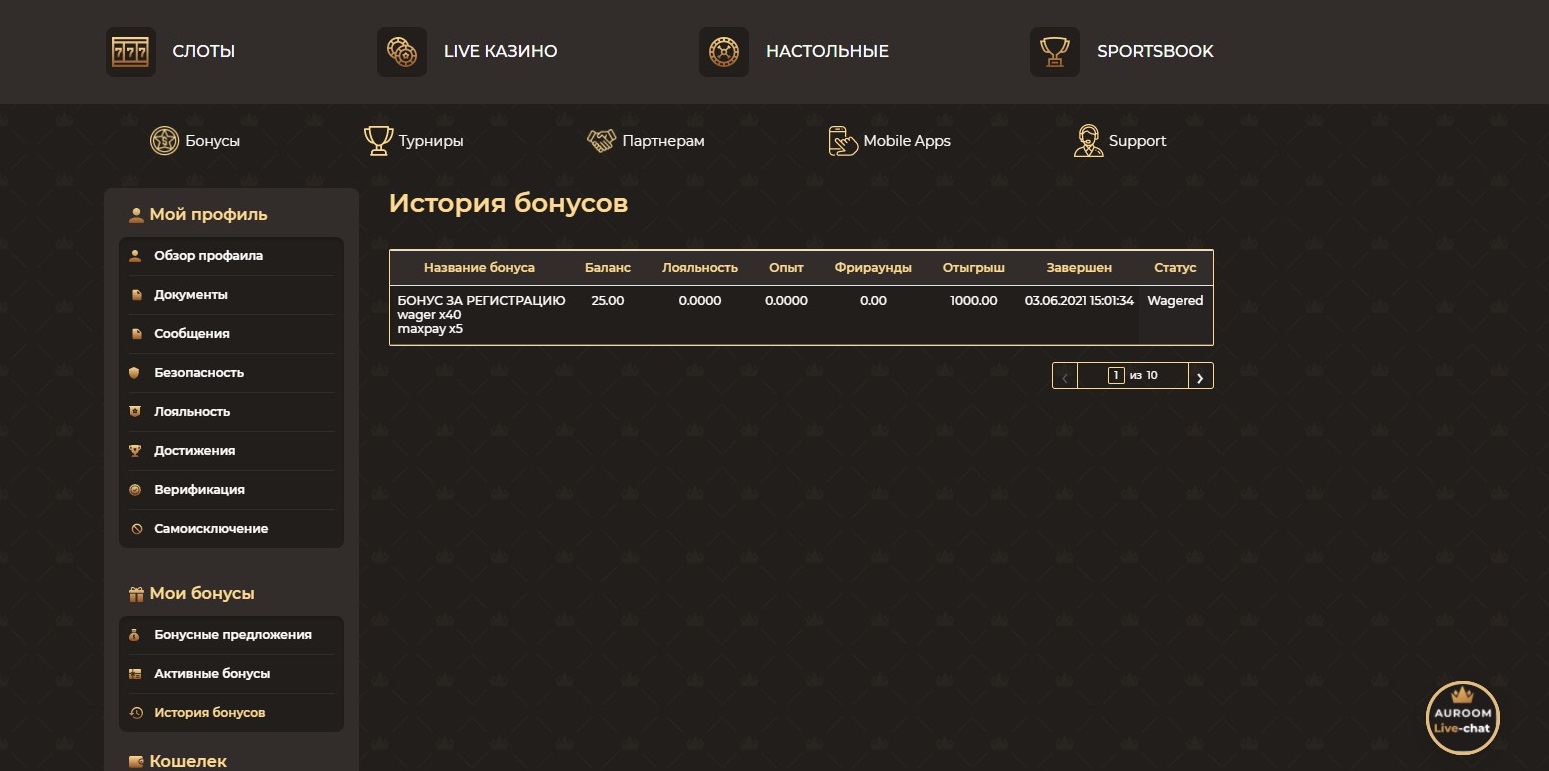Click the document icon beside Документы

[135, 295]
